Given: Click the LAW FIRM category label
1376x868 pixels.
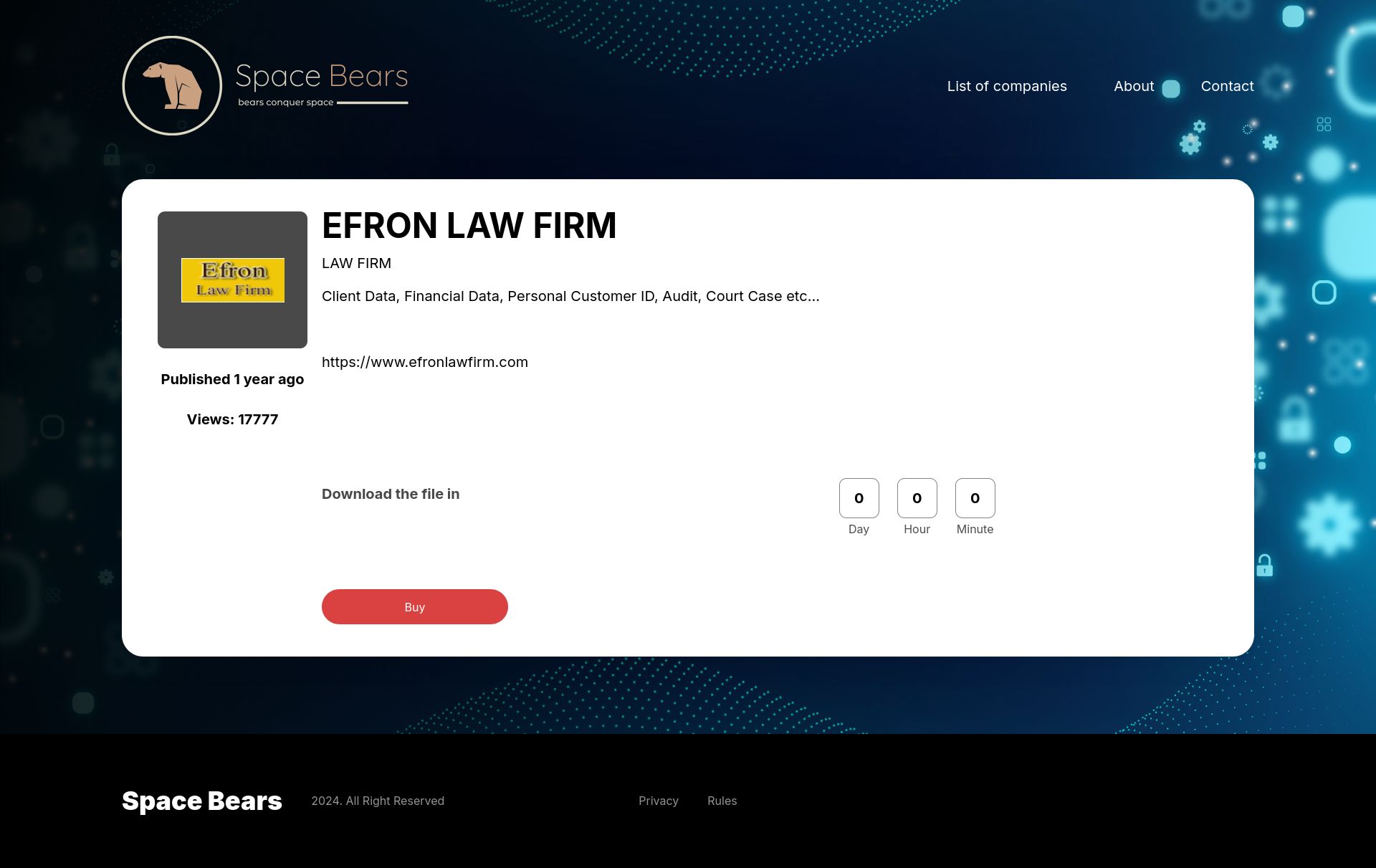Looking at the screenshot, I should [356, 263].
